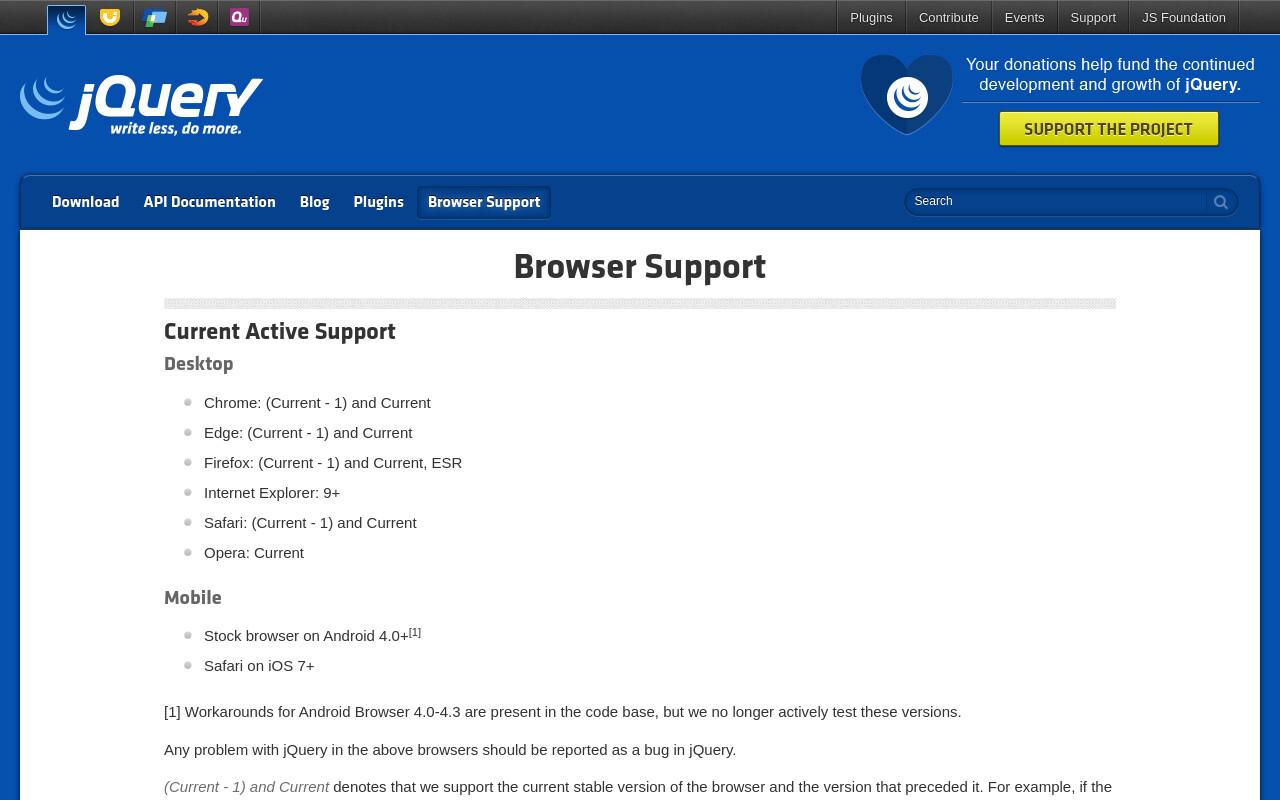
Task: Click the Android Browser workarounds footnote text
Action: [x=562, y=712]
